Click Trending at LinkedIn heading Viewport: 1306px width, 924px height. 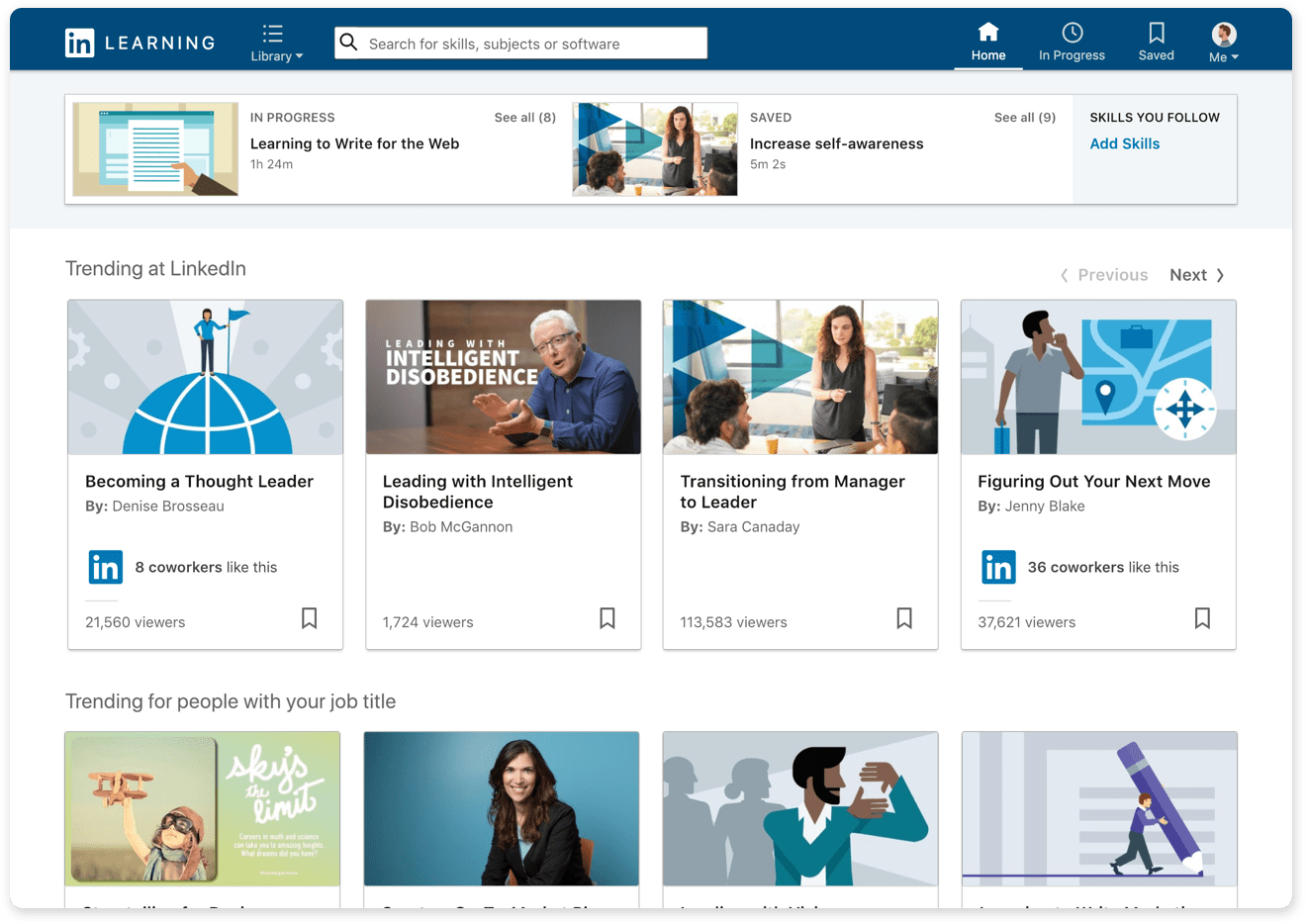click(155, 268)
